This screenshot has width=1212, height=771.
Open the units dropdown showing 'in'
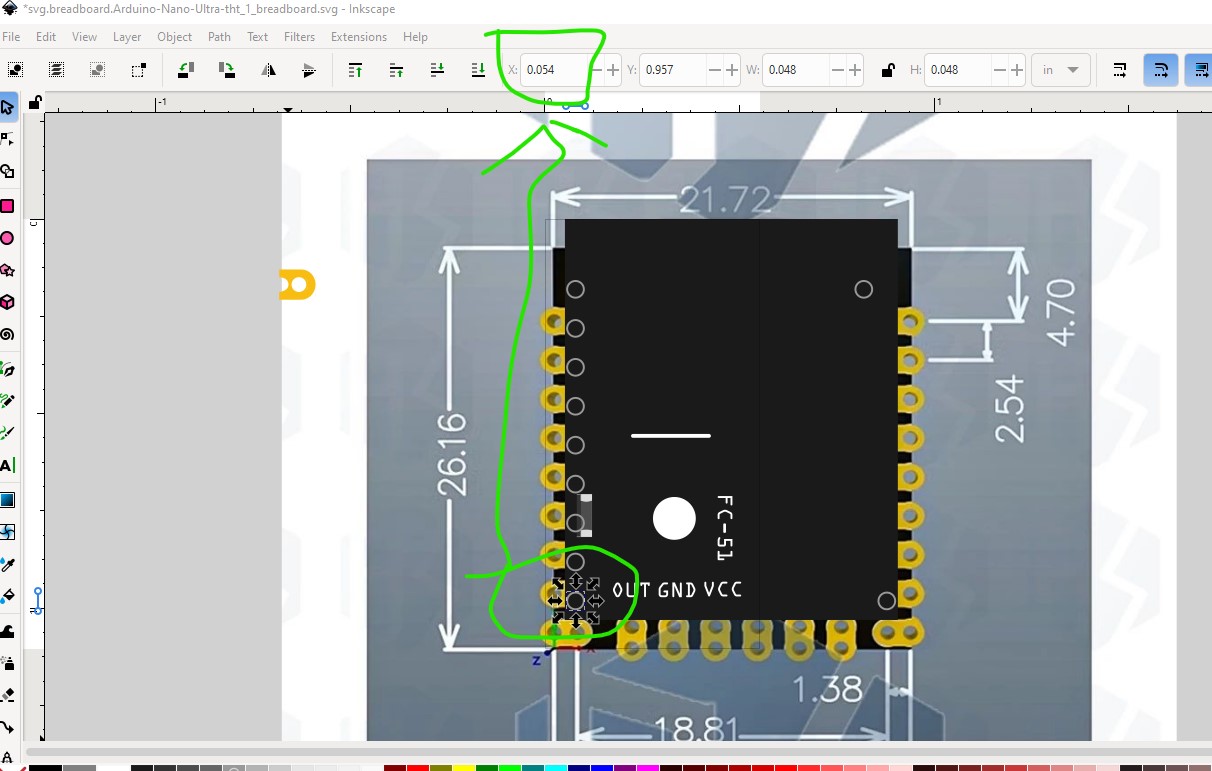(1061, 70)
